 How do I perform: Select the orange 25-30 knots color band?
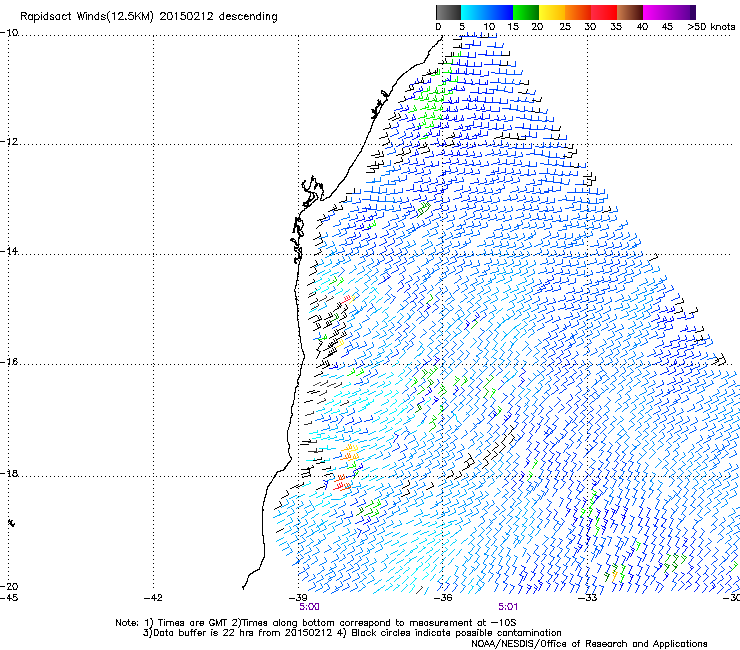(x=578, y=12)
